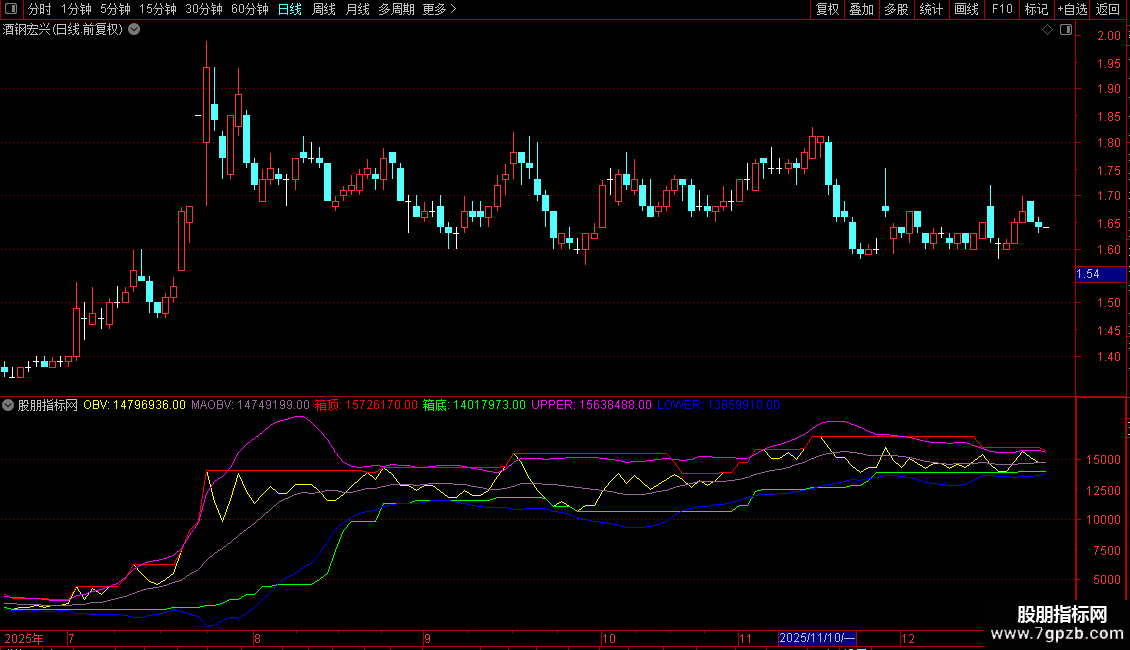Open the 统计 statistics tool
Viewport: 1130px width, 650px height.
931,9
